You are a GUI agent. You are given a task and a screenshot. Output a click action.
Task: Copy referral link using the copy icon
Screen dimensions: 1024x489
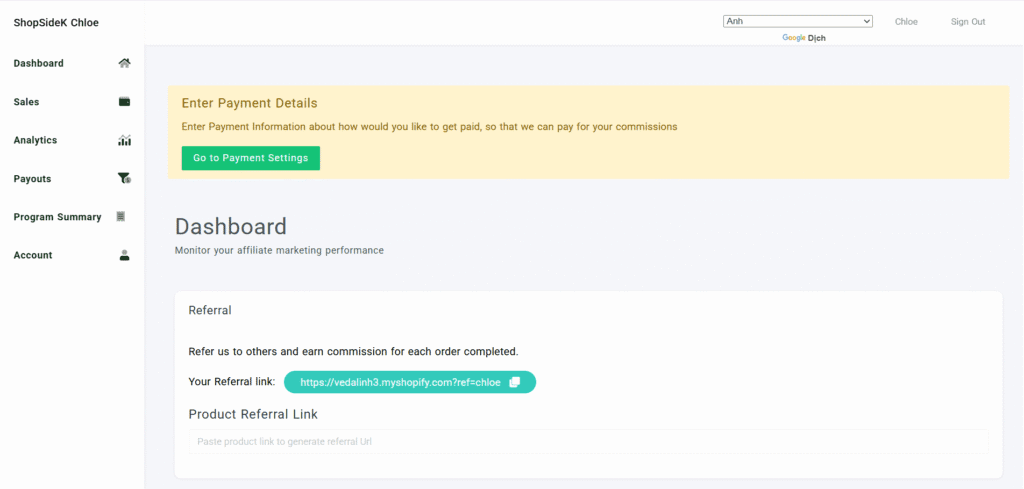[x=515, y=383]
